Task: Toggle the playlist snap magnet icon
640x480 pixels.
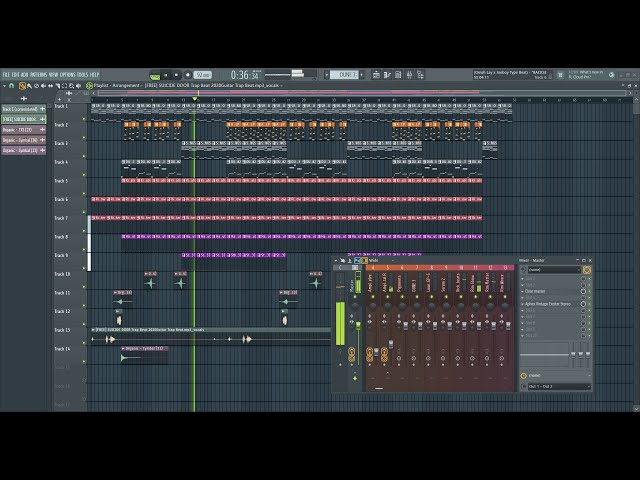Action: point(12,86)
